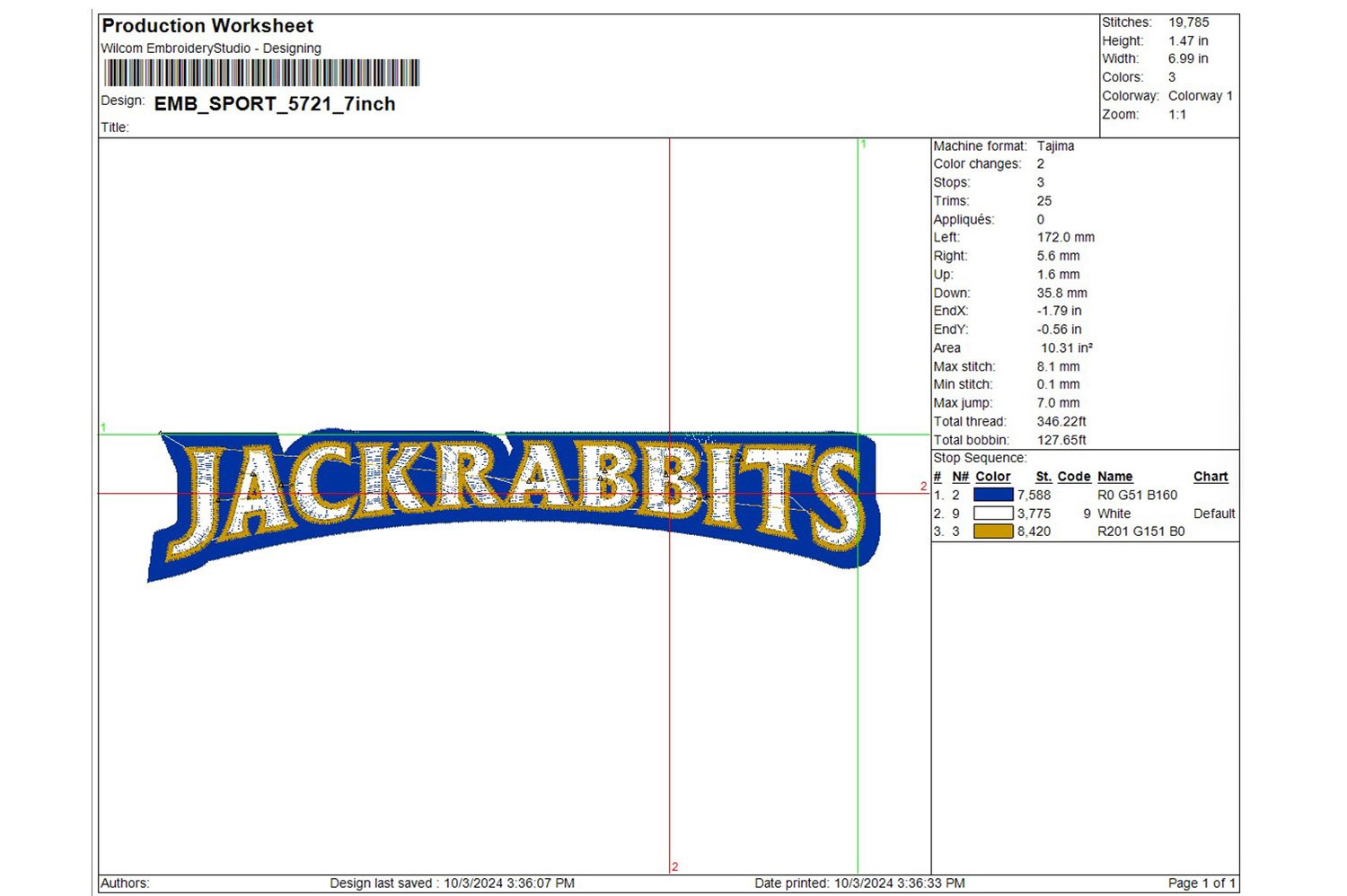This screenshot has width=1347, height=896.
Task: Click the Color column header
Action: click(993, 477)
